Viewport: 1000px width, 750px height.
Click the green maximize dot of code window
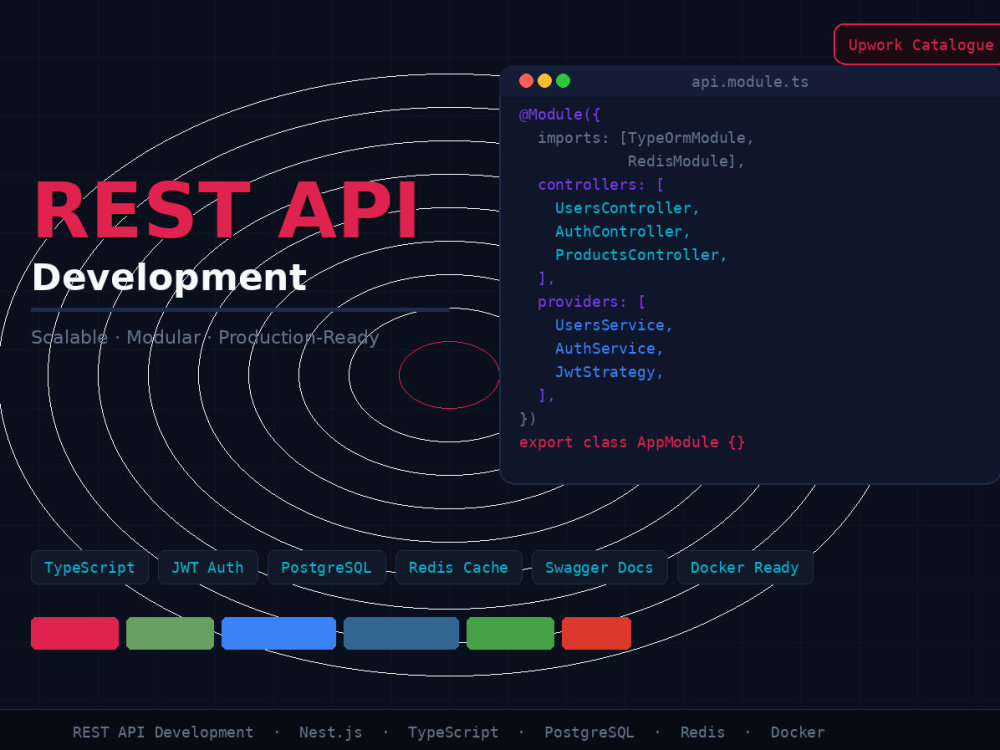tap(563, 81)
